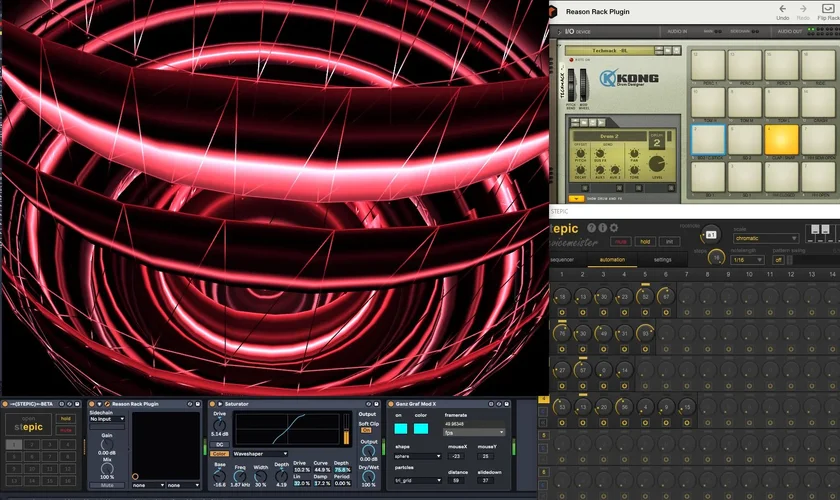Viewport: 840px width, 500px height.
Task: Expand the Saturator Waveshaper type dropdown
Action: coord(259,453)
